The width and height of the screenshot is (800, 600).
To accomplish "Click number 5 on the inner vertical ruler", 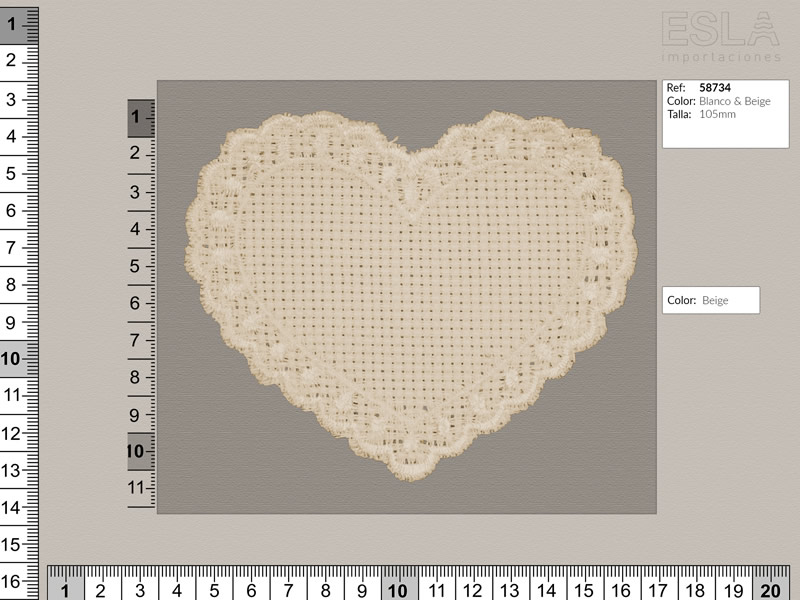I will click(134, 266).
